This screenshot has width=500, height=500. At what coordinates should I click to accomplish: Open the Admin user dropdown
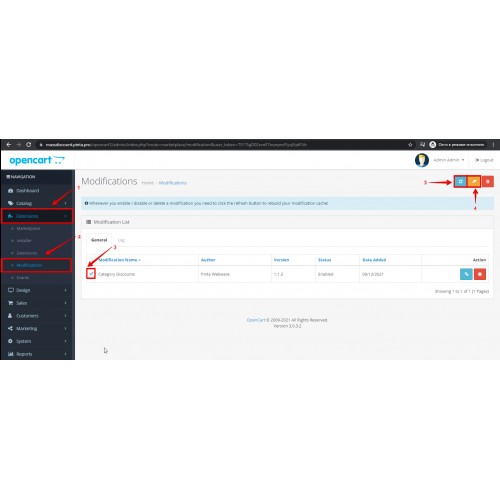[448, 160]
